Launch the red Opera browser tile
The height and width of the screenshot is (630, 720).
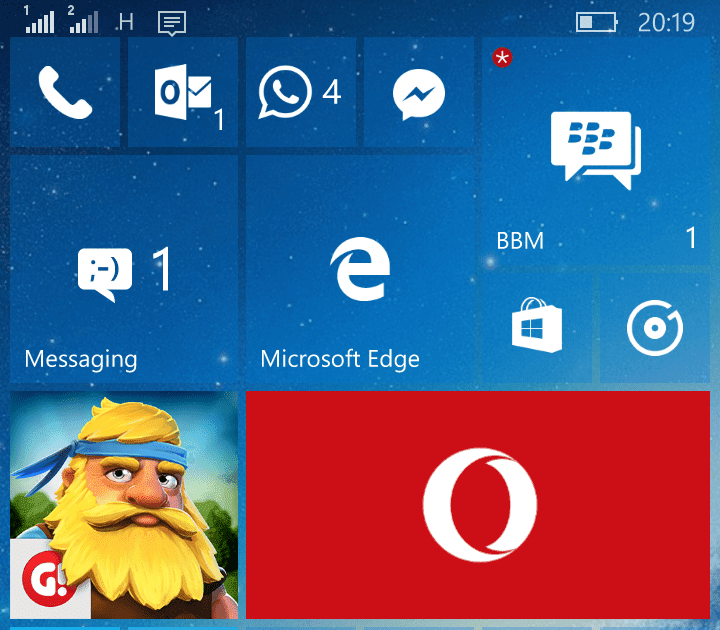478,505
